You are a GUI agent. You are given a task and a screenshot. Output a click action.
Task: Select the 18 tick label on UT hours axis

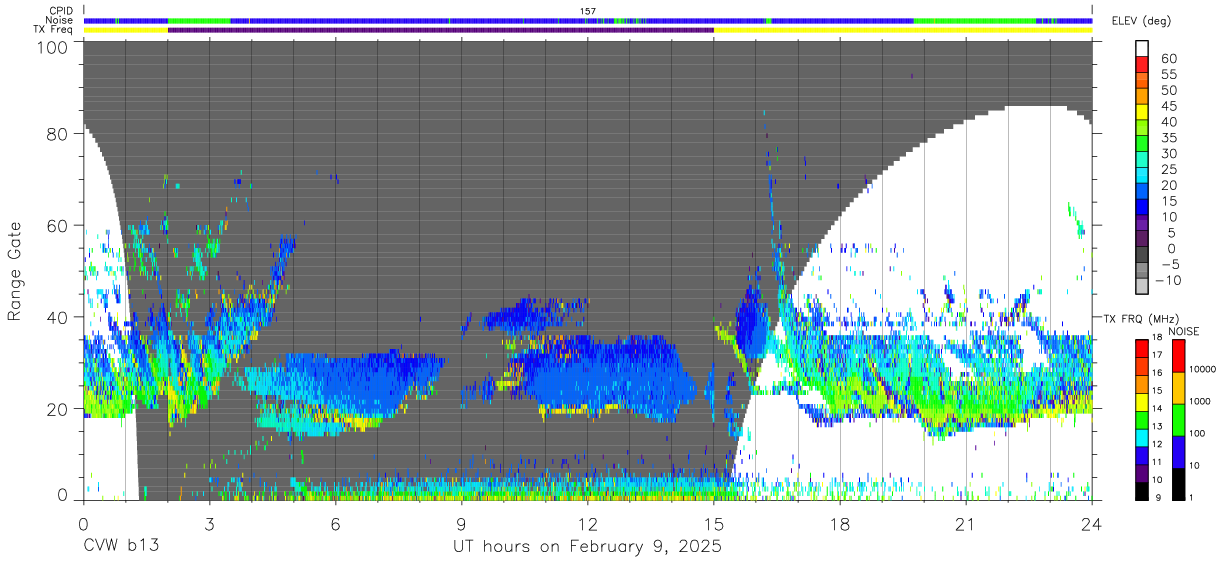(x=840, y=523)
